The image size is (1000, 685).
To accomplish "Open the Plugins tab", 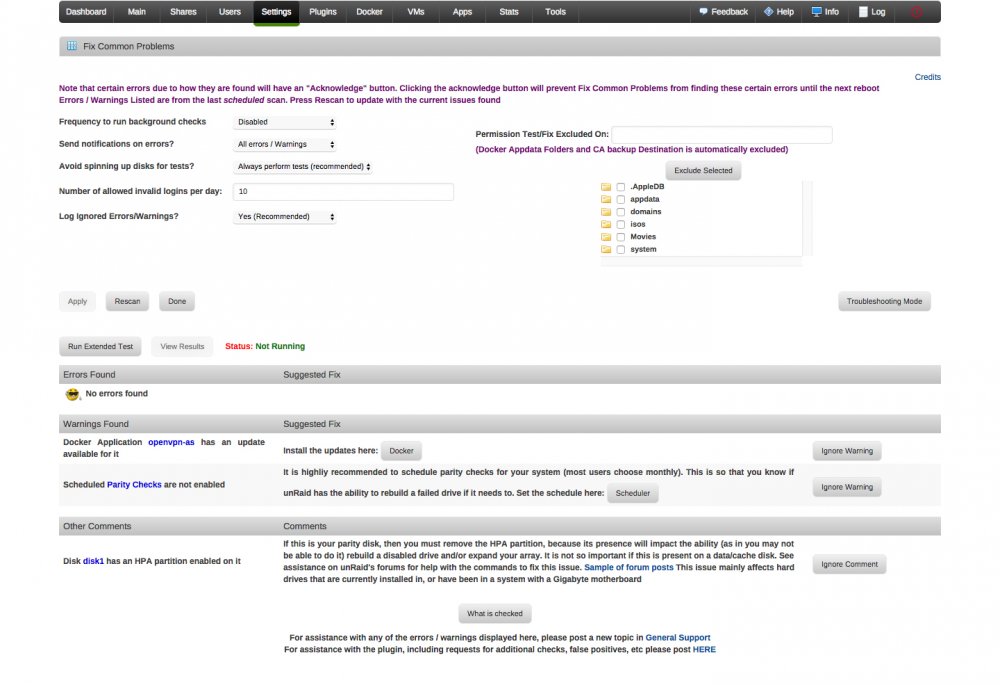I will tap(323, 11).
